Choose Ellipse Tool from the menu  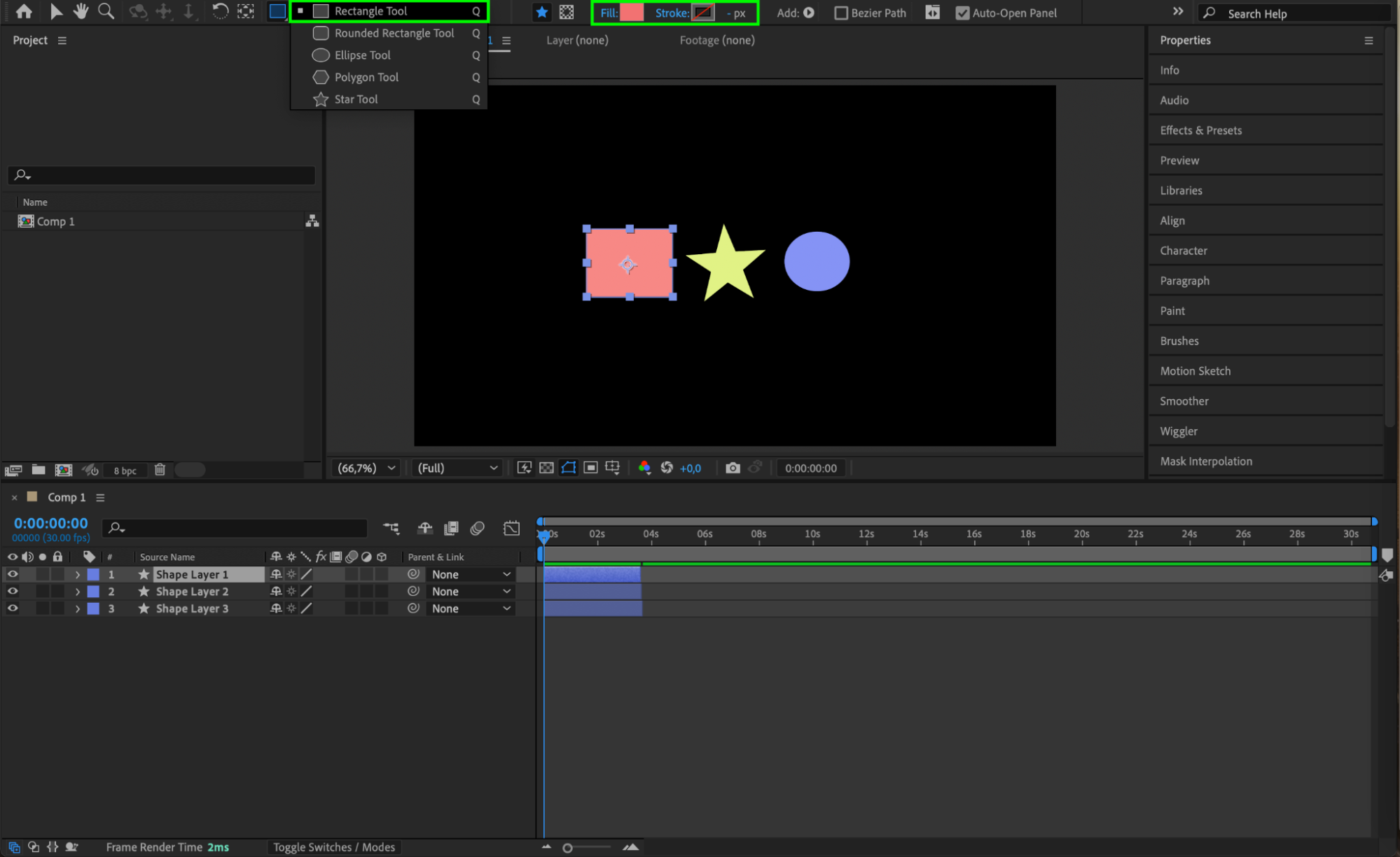click(x=362, y=55)
